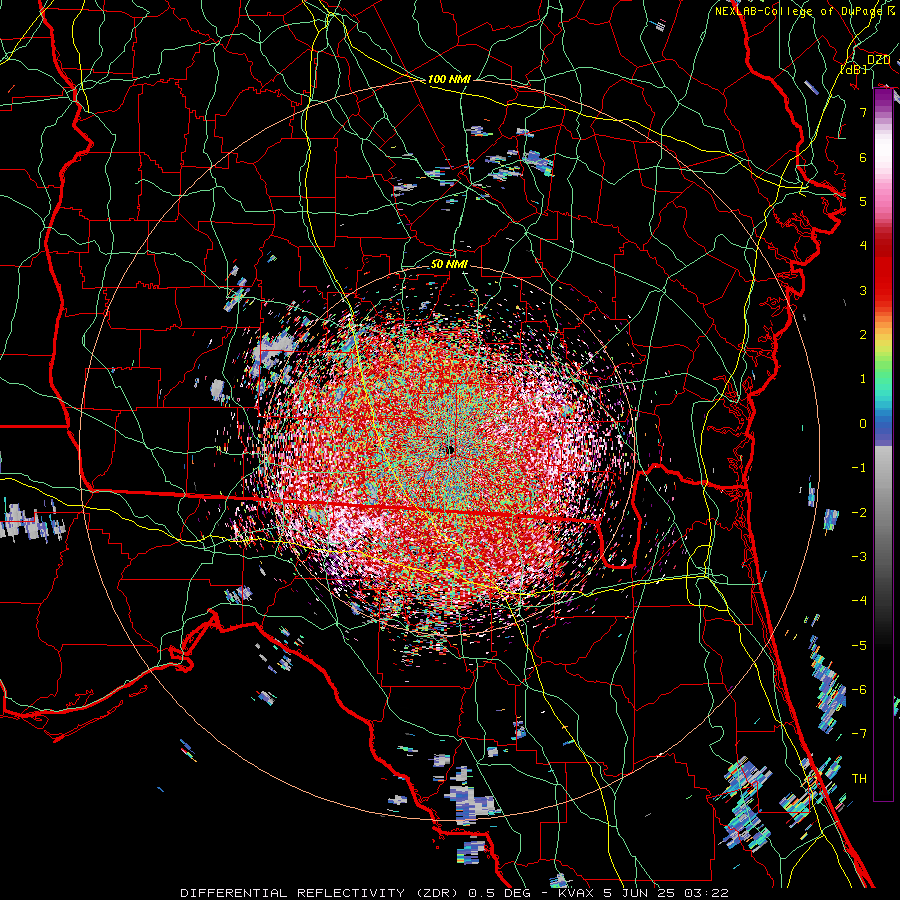This screenshot has height=900, width=900.
Task: Click the 0 value on the color scale
Action: click(863, 424)
